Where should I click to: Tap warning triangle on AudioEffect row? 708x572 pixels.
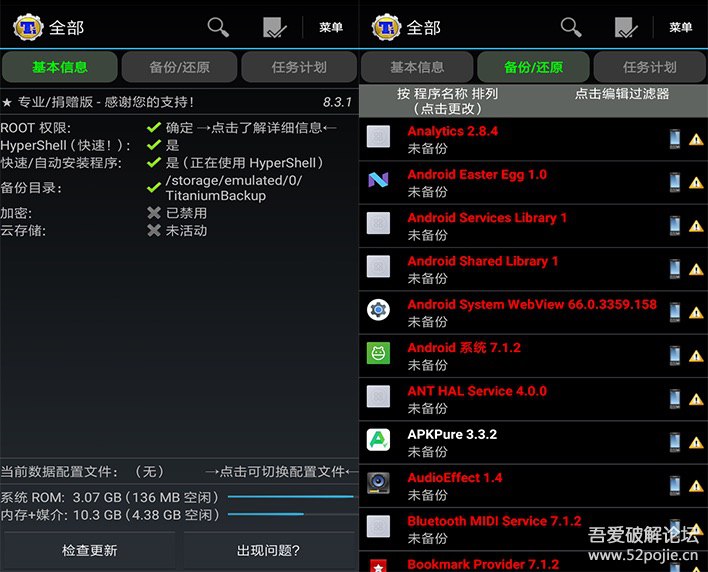point(696,486)
